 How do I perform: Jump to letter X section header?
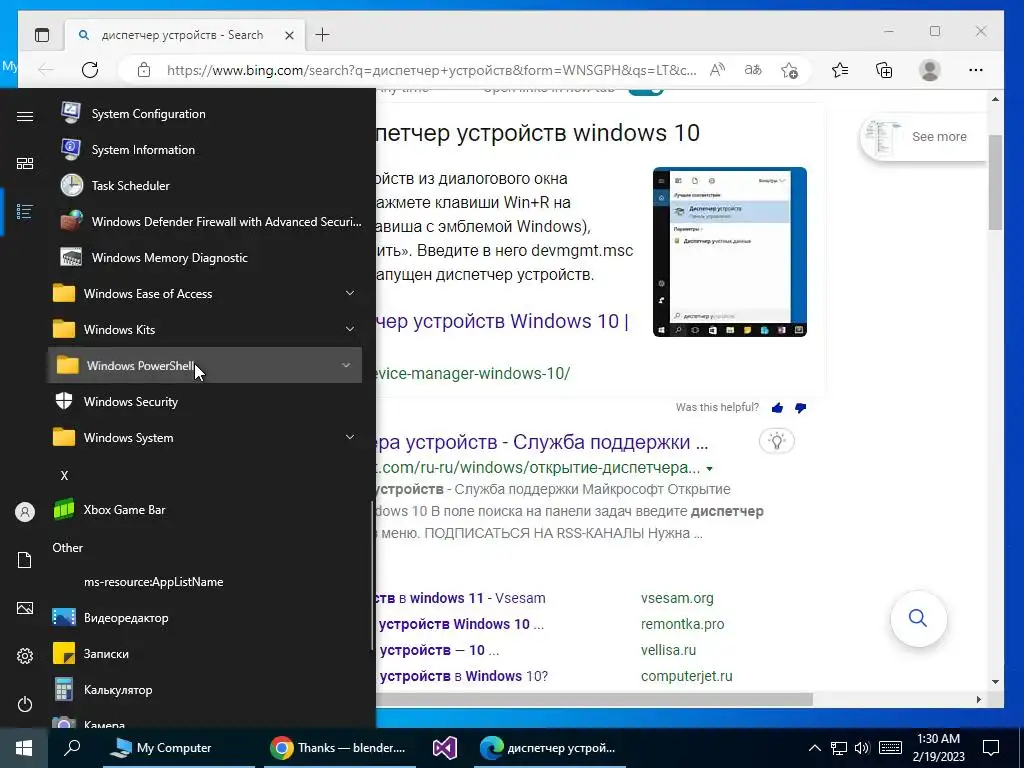pos(64,475)
